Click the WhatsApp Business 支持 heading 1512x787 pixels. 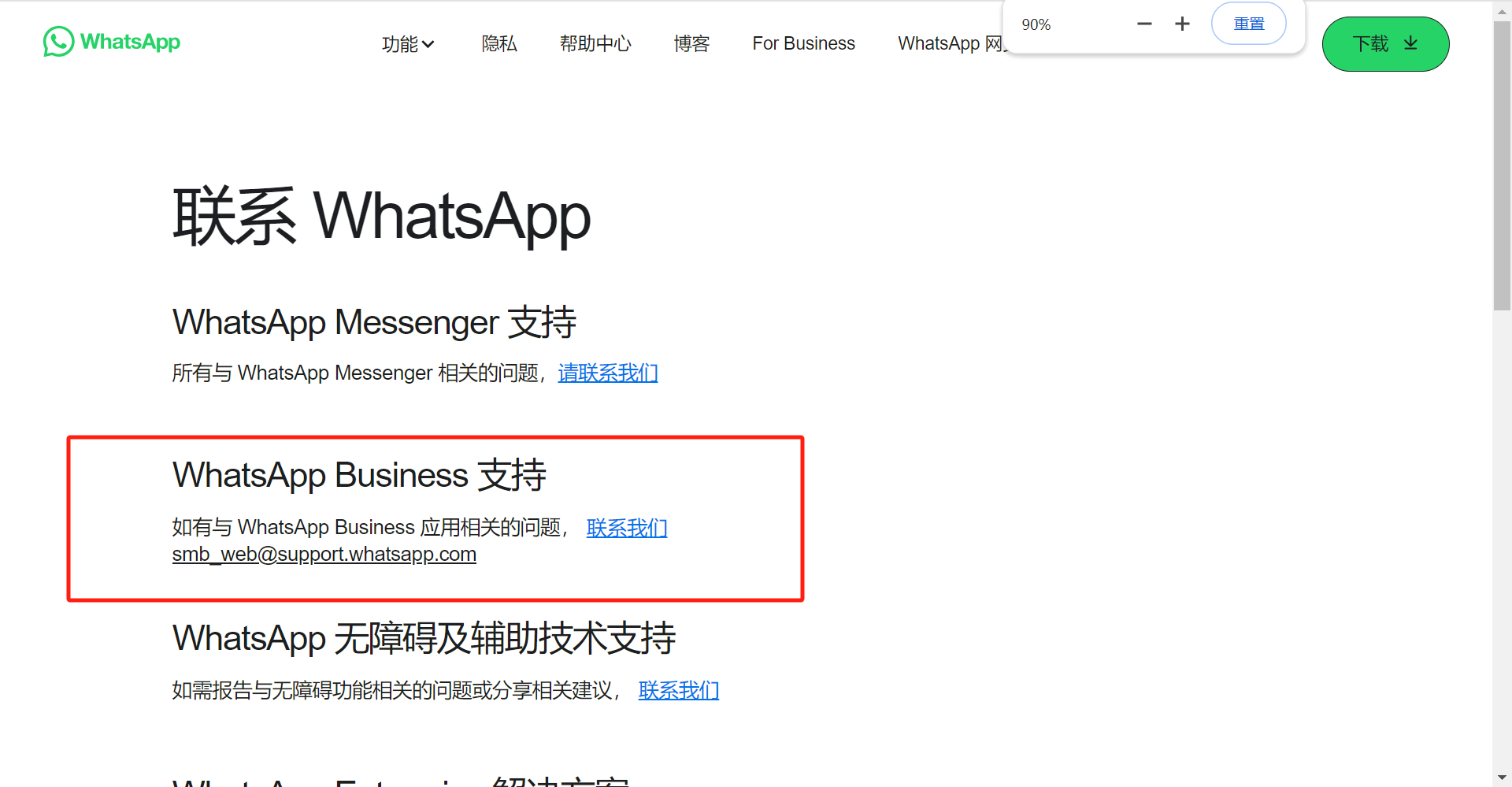tap(359, 475)
